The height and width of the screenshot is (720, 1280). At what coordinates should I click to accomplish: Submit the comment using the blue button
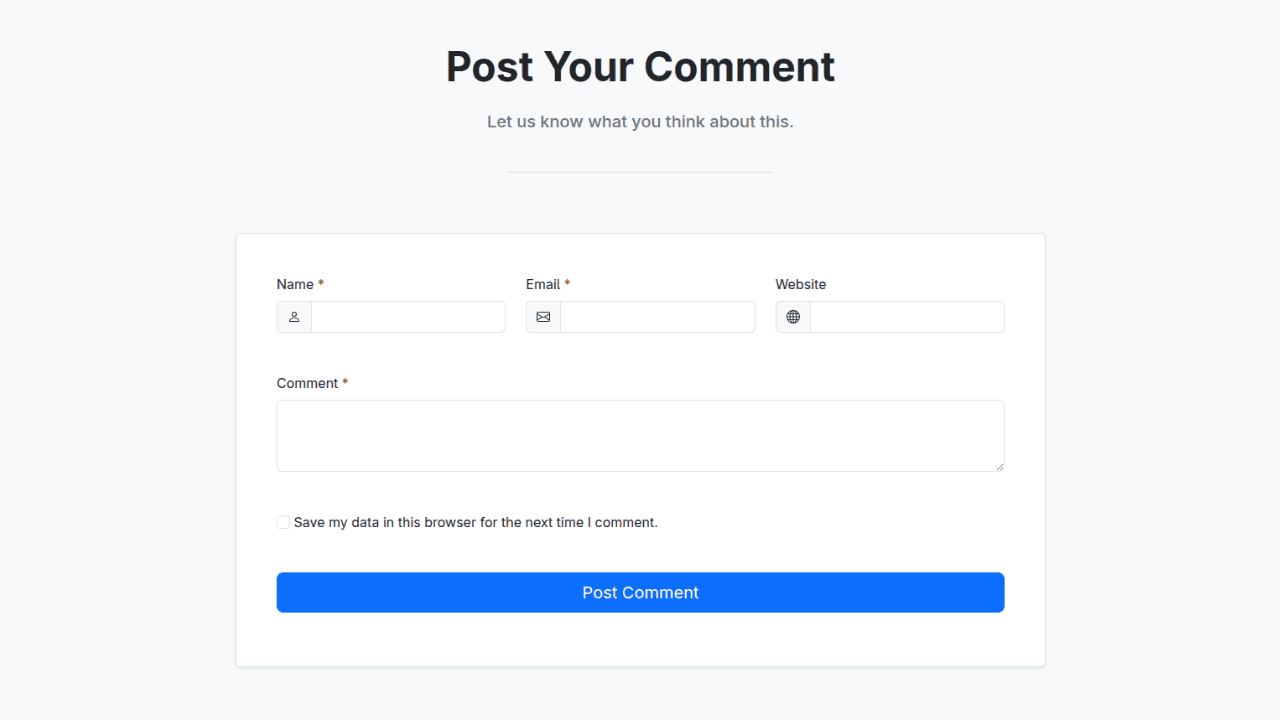640,592
